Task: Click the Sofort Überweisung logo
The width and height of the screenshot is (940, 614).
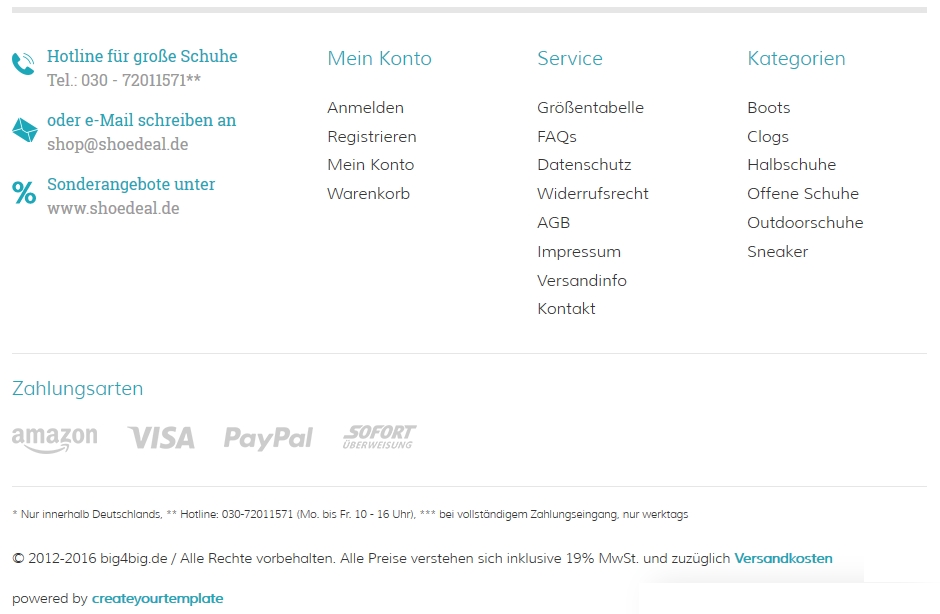Action: tap(379, 437)
